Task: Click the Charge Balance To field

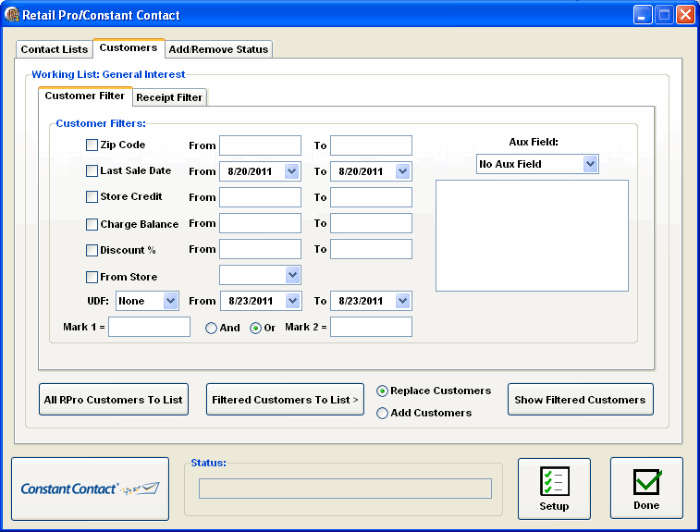Action: click(371, 223)
